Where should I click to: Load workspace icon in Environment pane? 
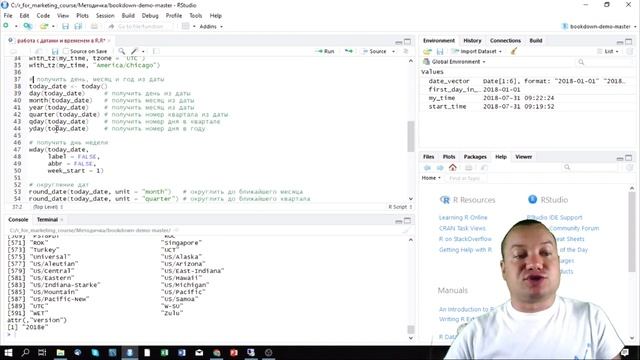coord(427,51)
